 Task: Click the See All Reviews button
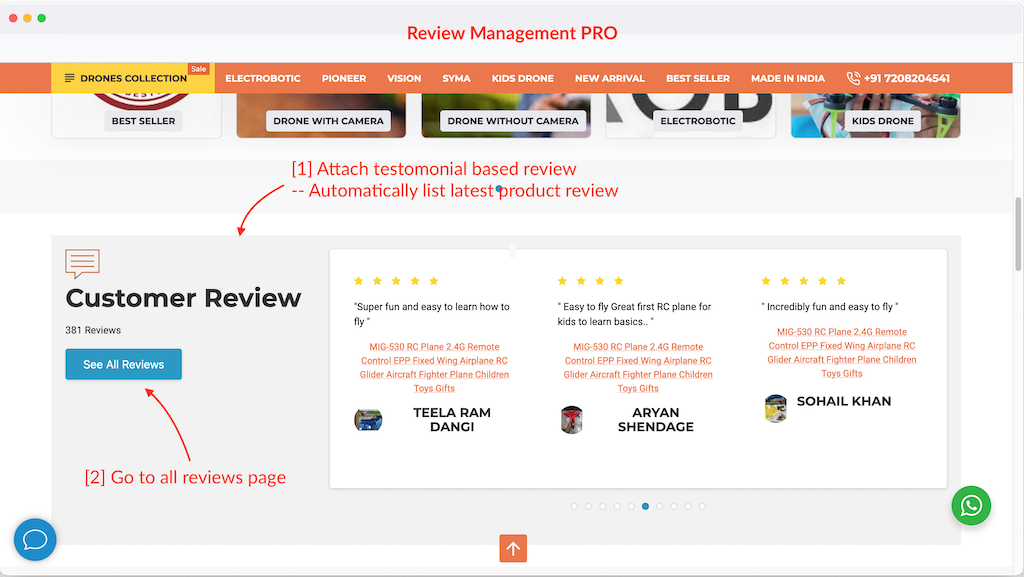(x=123, y=364)
